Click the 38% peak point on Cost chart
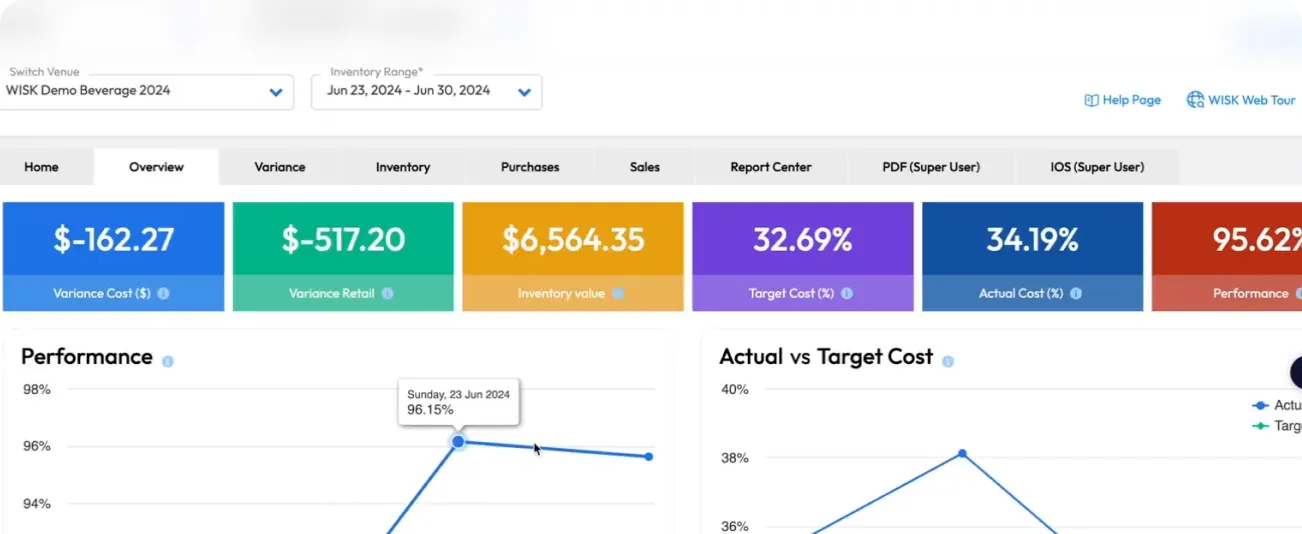The width and height of the screenshot is (1302, 534). 963,453
